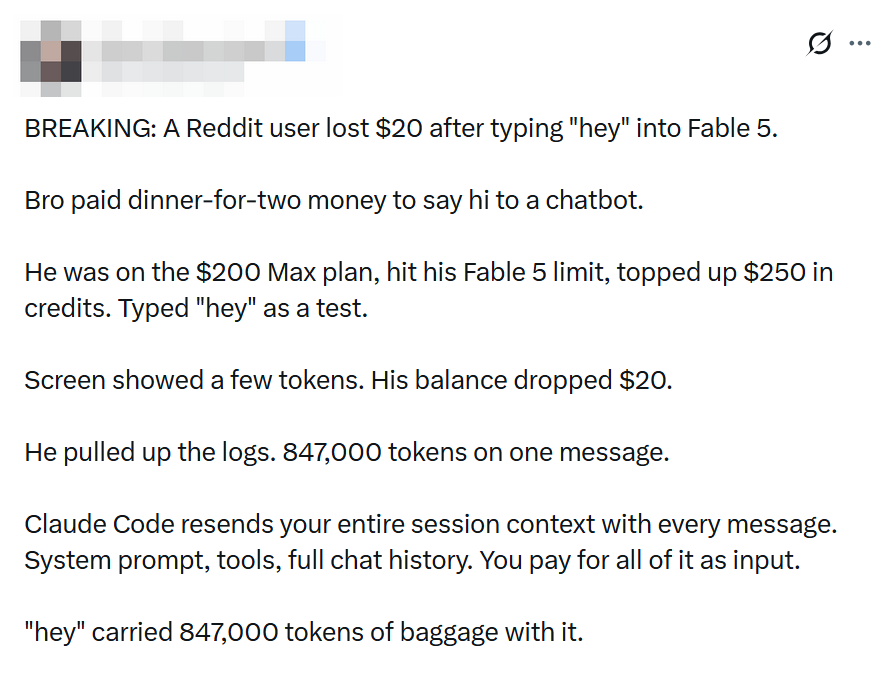Click the blurred profile avatar picture
The width and height of the screenshot is (895, 673).
[51, 58]
